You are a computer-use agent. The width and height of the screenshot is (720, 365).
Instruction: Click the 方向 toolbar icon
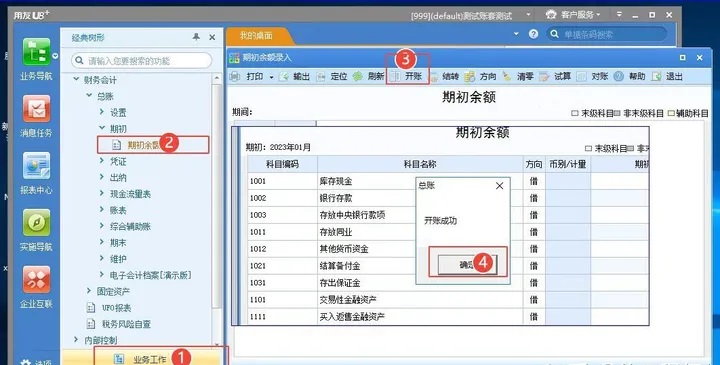coord(469,77)
